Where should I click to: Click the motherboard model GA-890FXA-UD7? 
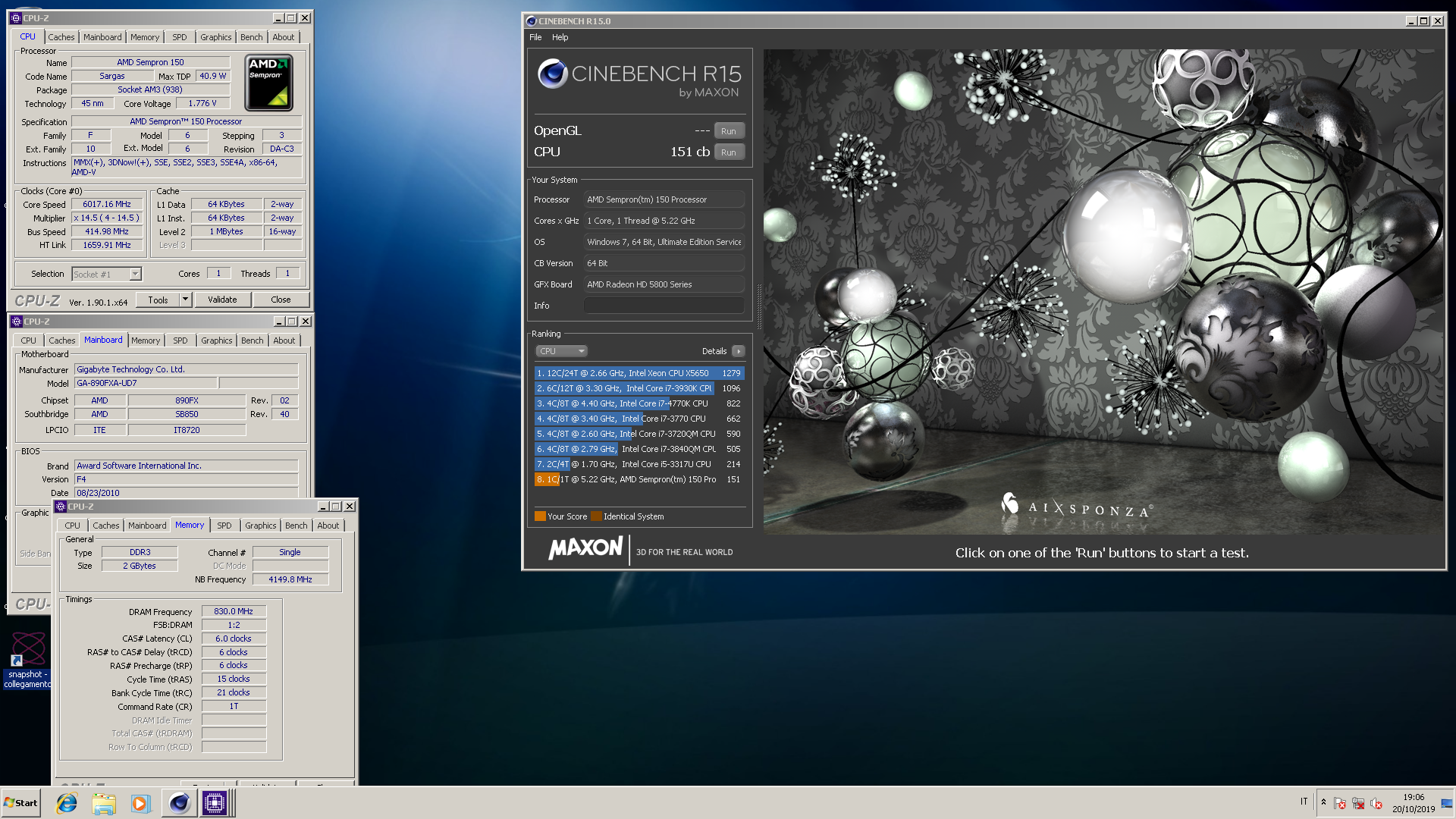tap(146, 383)
